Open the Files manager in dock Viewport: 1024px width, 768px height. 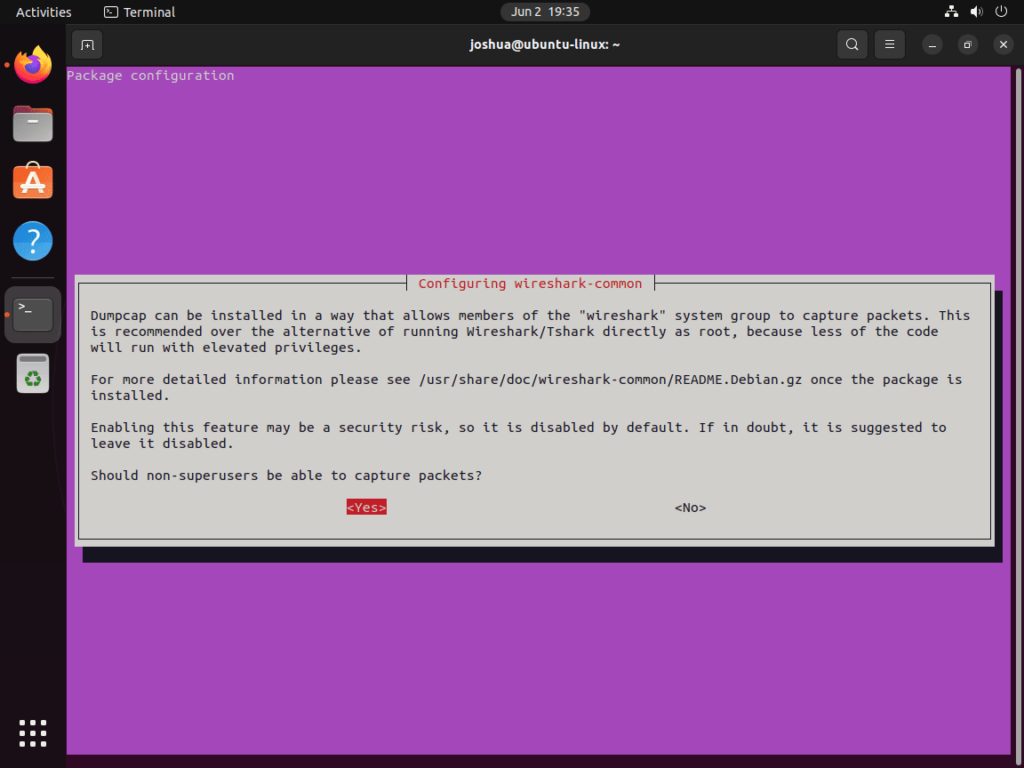point(33,123)
